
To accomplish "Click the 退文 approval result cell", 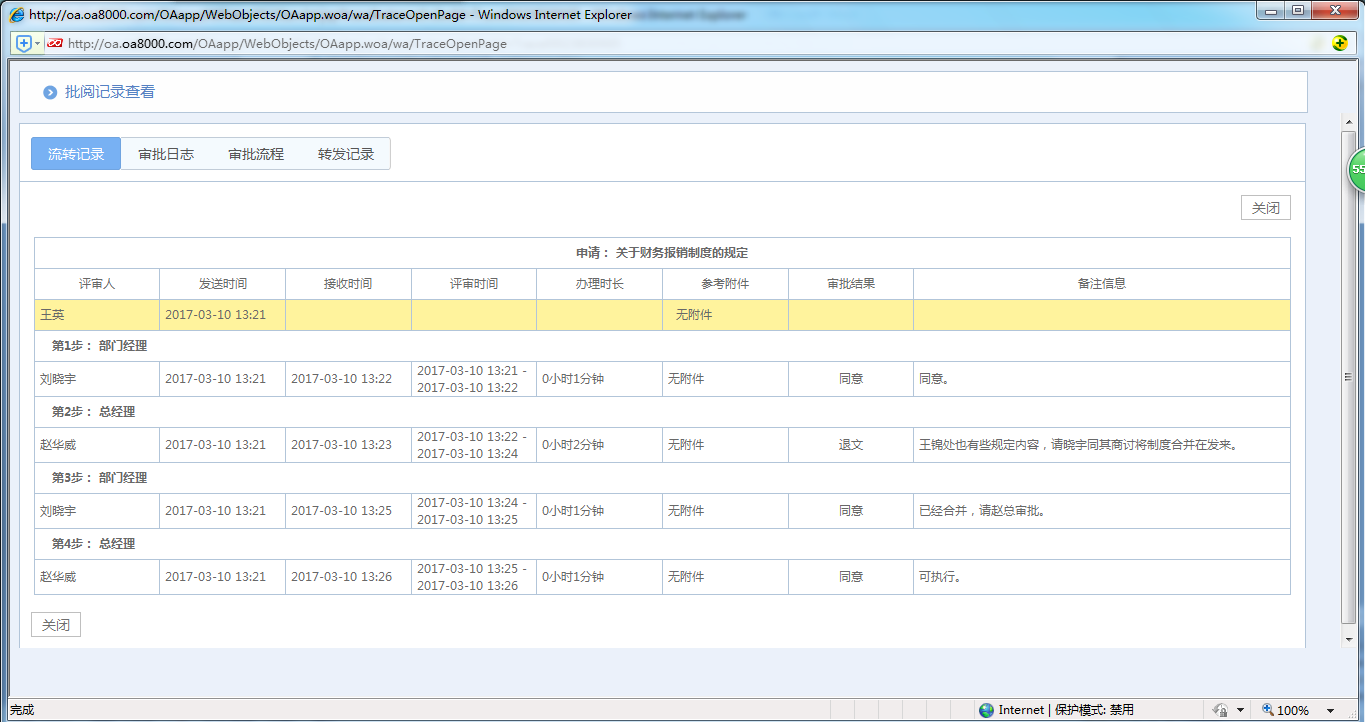I will [x=851, y=445].
